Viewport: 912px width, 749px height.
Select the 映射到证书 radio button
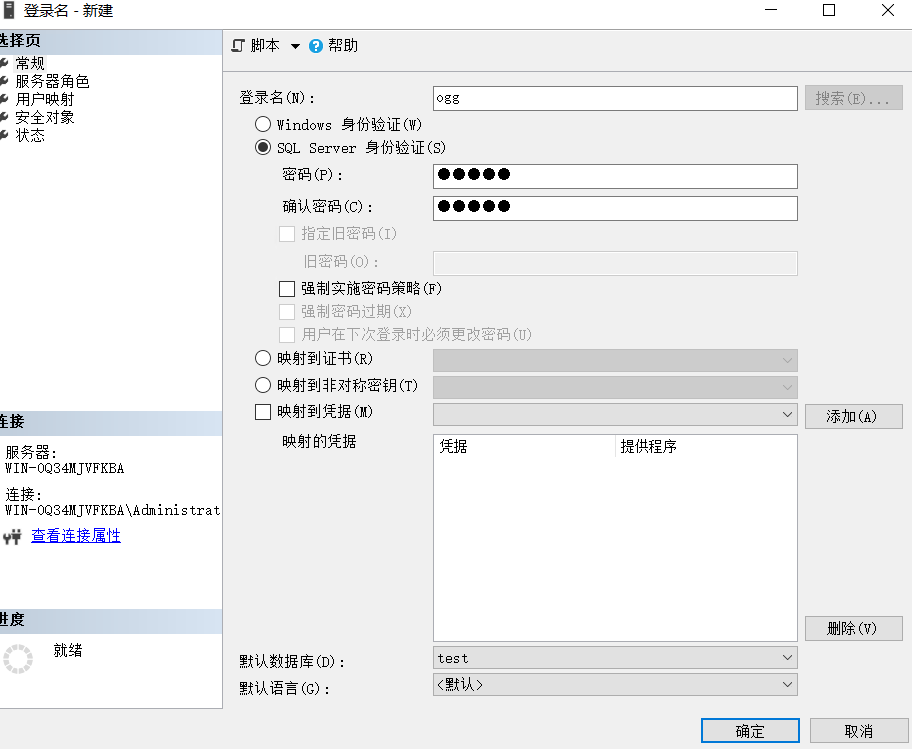click(x=263, y=358)
